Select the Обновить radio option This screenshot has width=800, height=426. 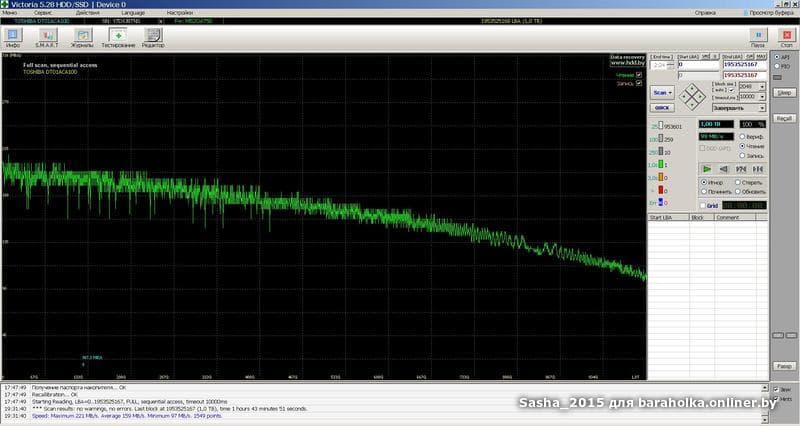coord(738,191)
